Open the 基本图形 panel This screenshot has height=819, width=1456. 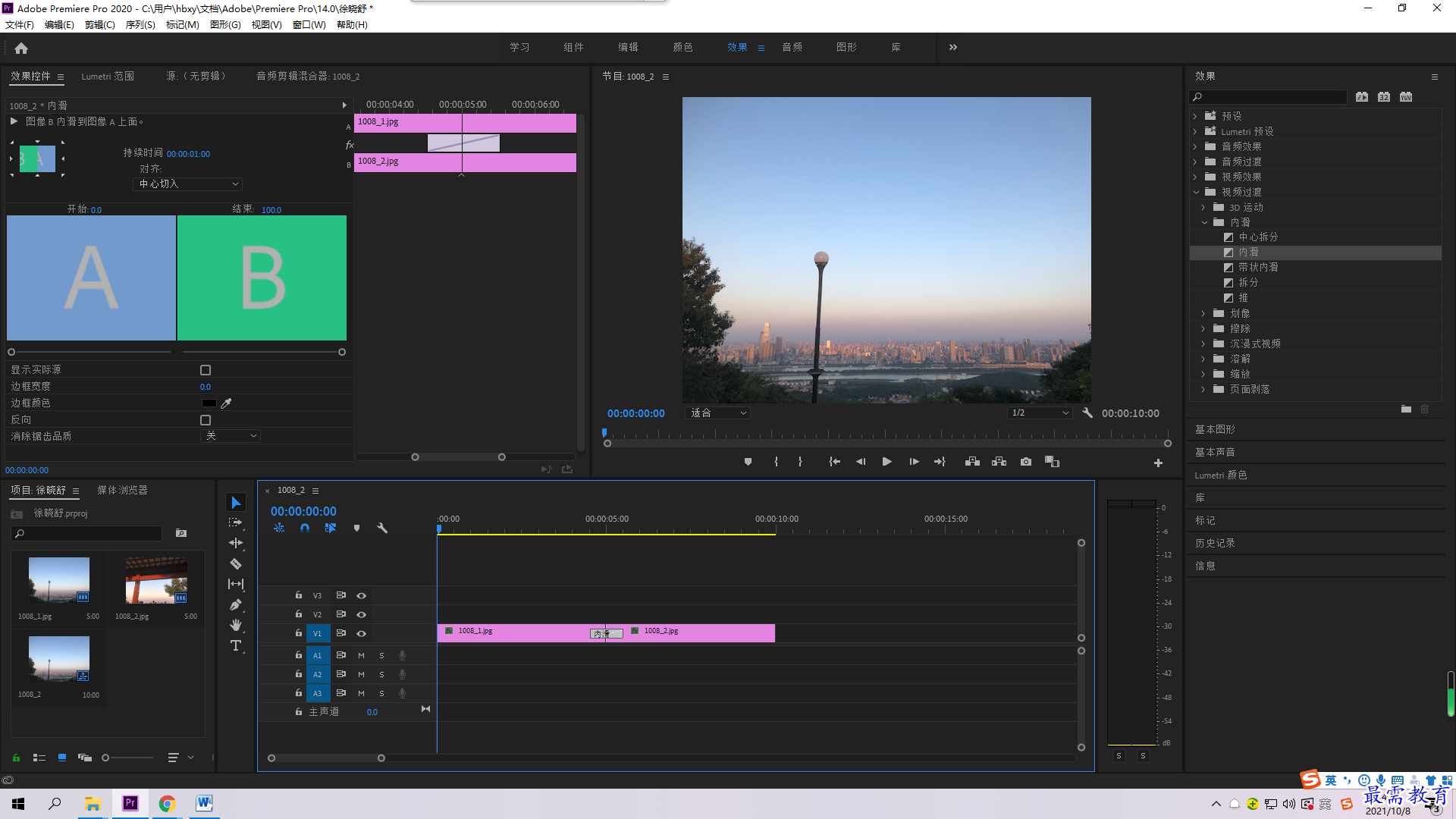coord(1215,430)
